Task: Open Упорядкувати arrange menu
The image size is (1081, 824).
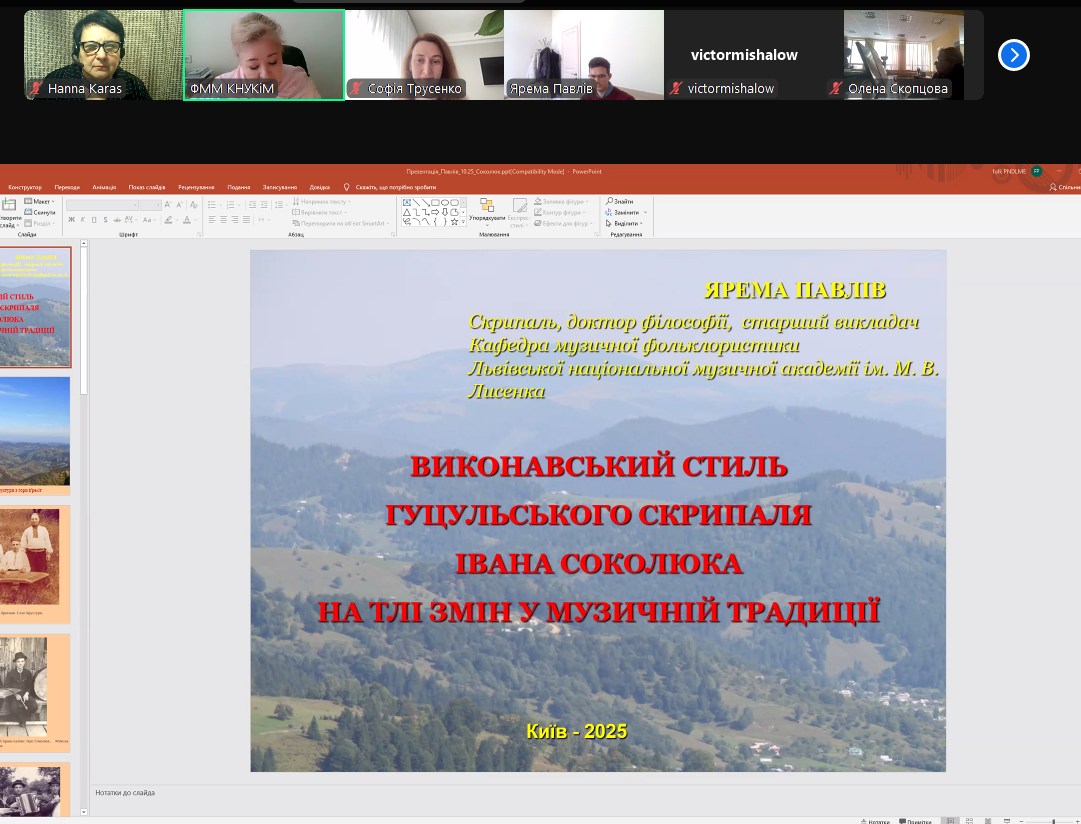Action: (x=487, y=212)
